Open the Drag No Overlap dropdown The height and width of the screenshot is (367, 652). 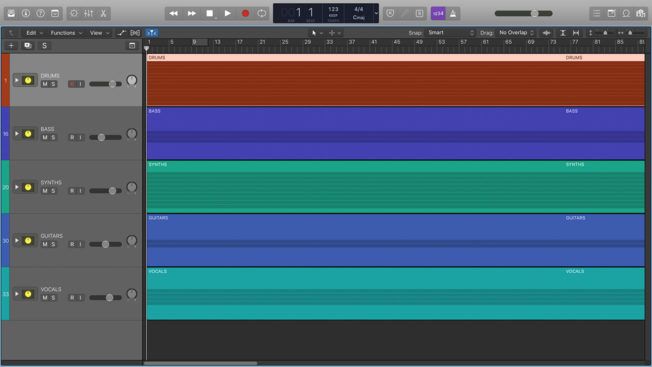click(516, 32)
